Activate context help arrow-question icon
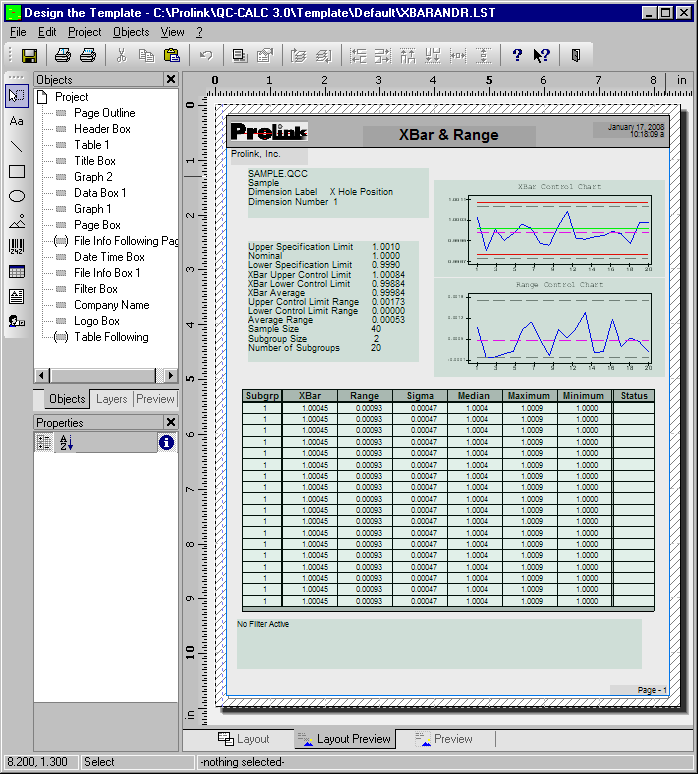This screenshot has width=698, height=774. tap(542, 55)
